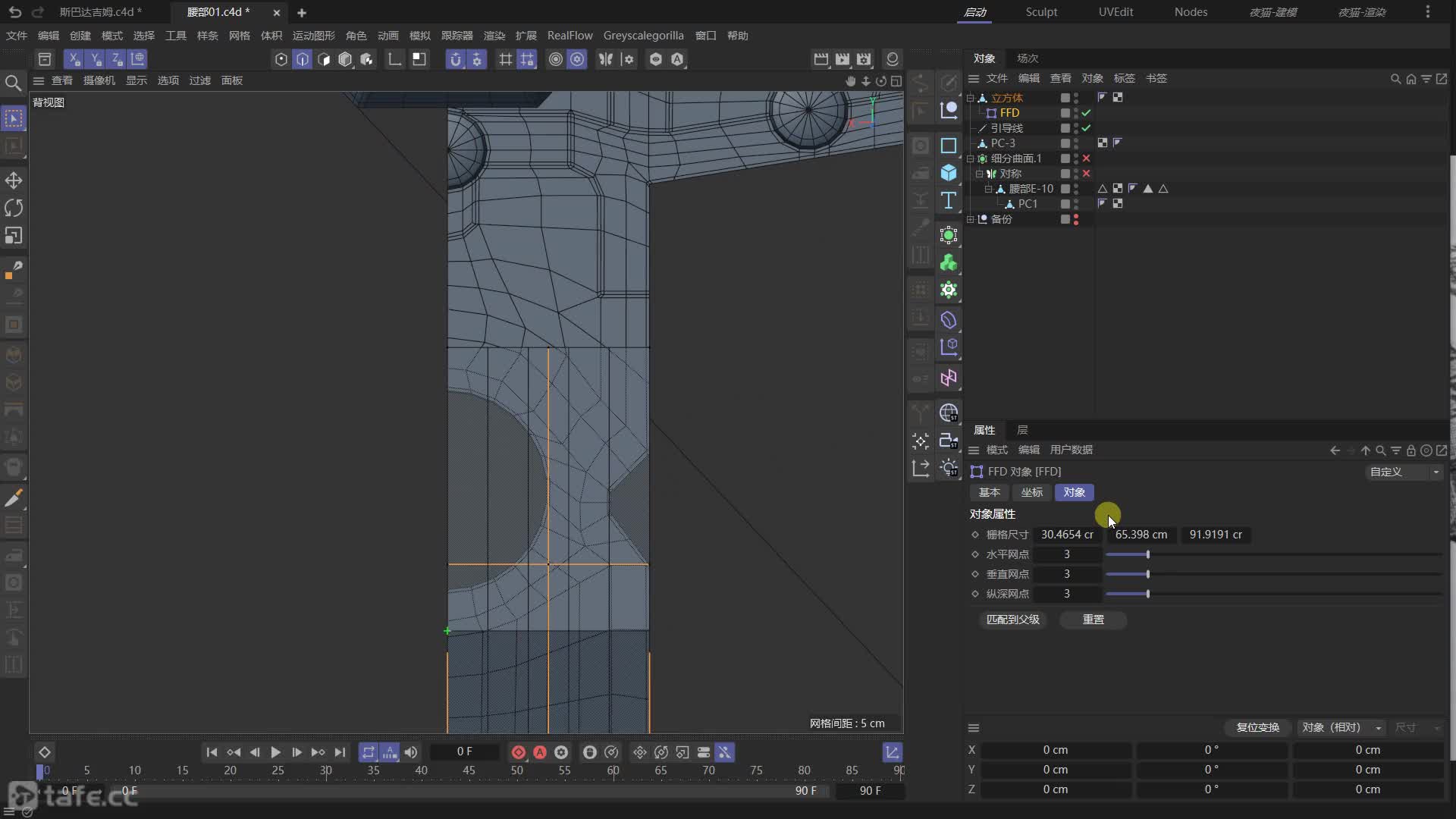Click the render view clapboard icon
Viewport: 1456px width, 819px height.
[821, 59]
